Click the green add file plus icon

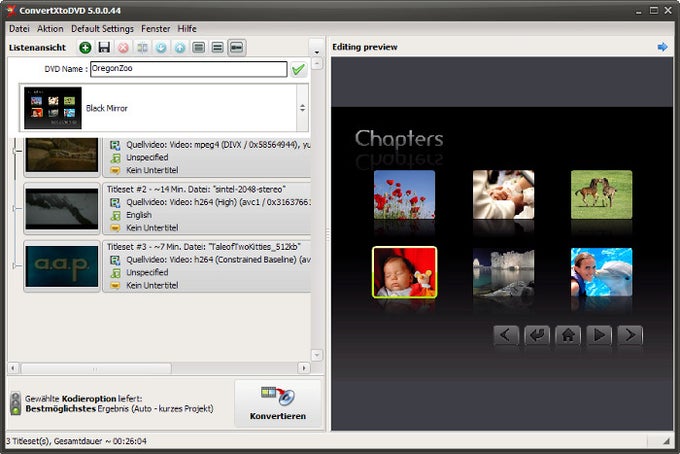85,47
